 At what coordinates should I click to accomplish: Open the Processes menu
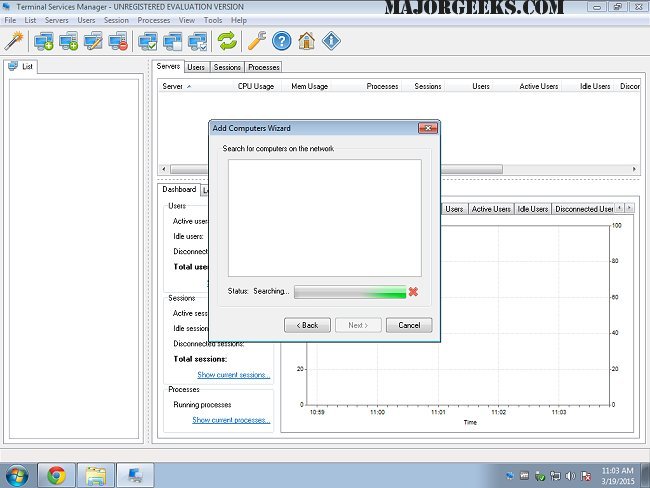pyautogui.click(x=154, y=20)
